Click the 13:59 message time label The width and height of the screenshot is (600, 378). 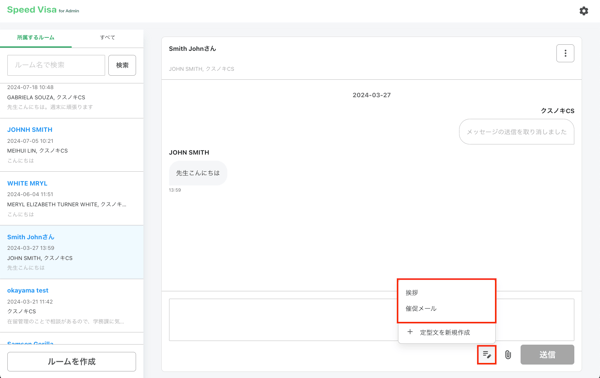click(175, 190)
